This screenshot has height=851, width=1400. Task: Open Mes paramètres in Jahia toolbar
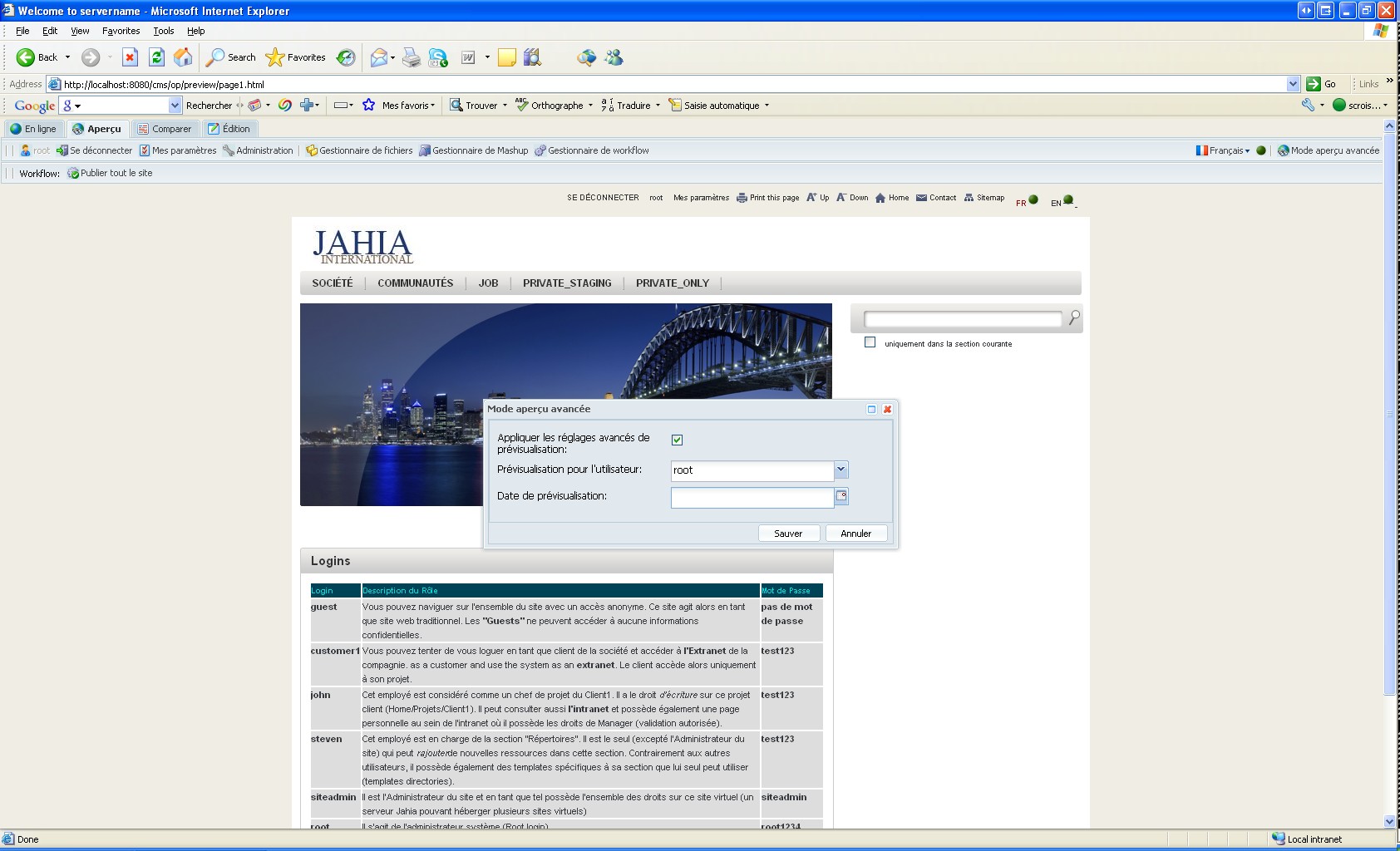click(178, 150)
